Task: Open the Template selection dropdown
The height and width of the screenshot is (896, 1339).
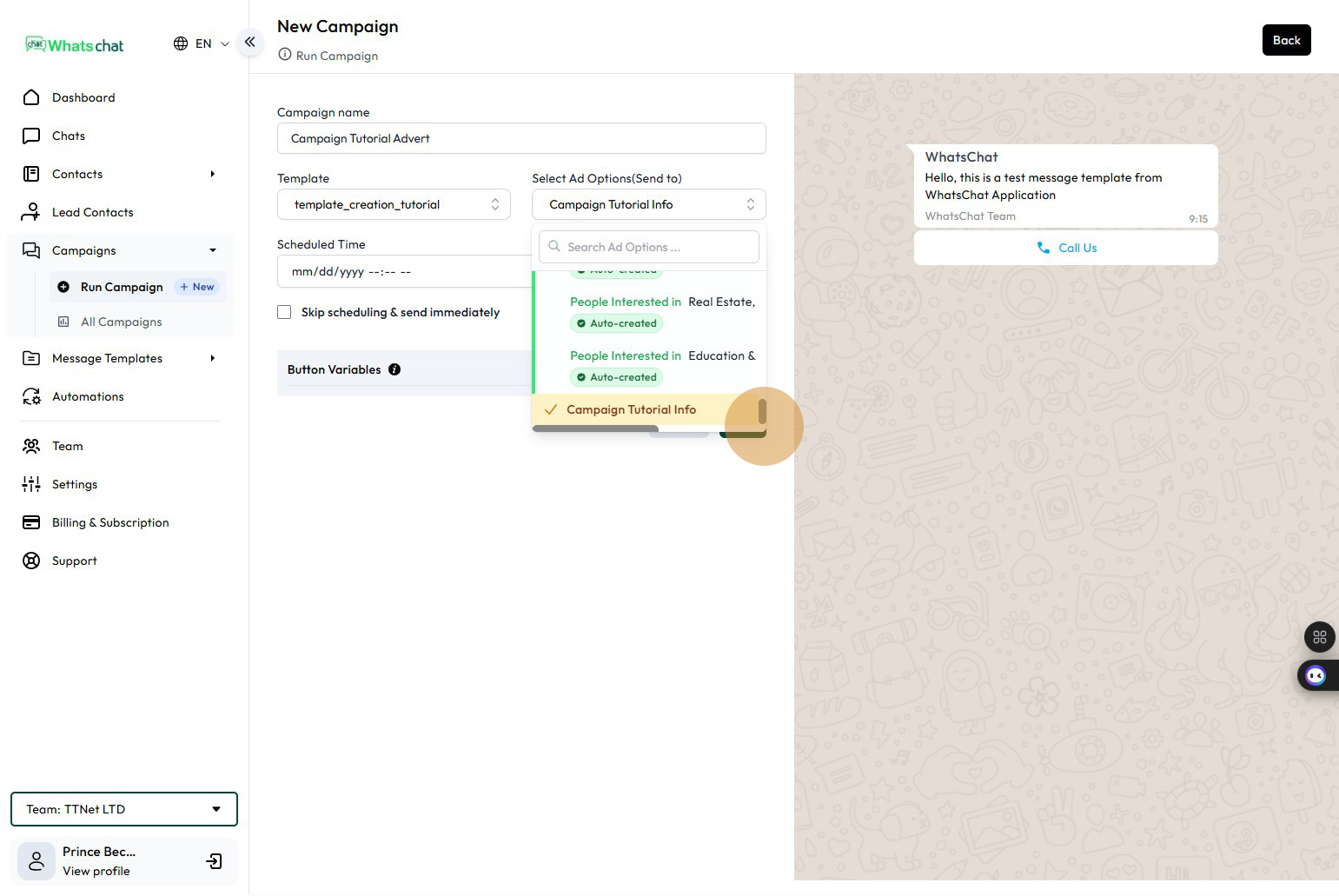Action: (394, 204)
